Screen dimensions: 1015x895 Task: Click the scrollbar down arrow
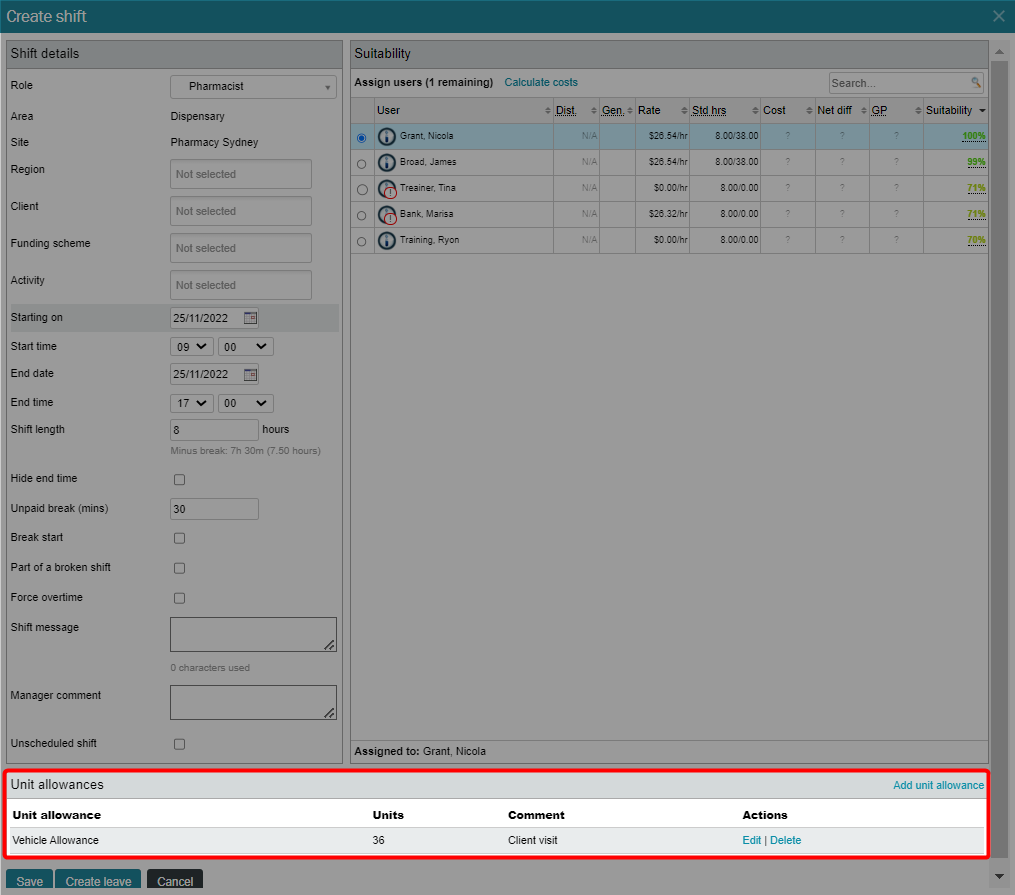(x=999, y=876)
